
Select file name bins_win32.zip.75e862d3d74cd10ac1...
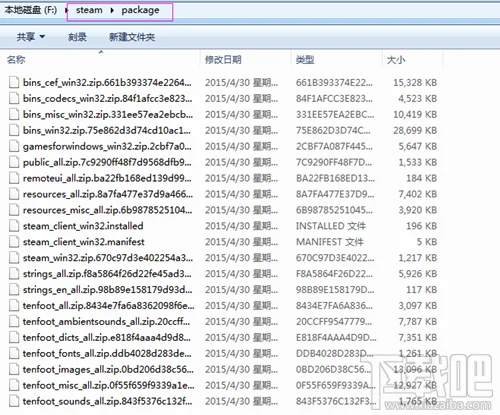point(107,130)
